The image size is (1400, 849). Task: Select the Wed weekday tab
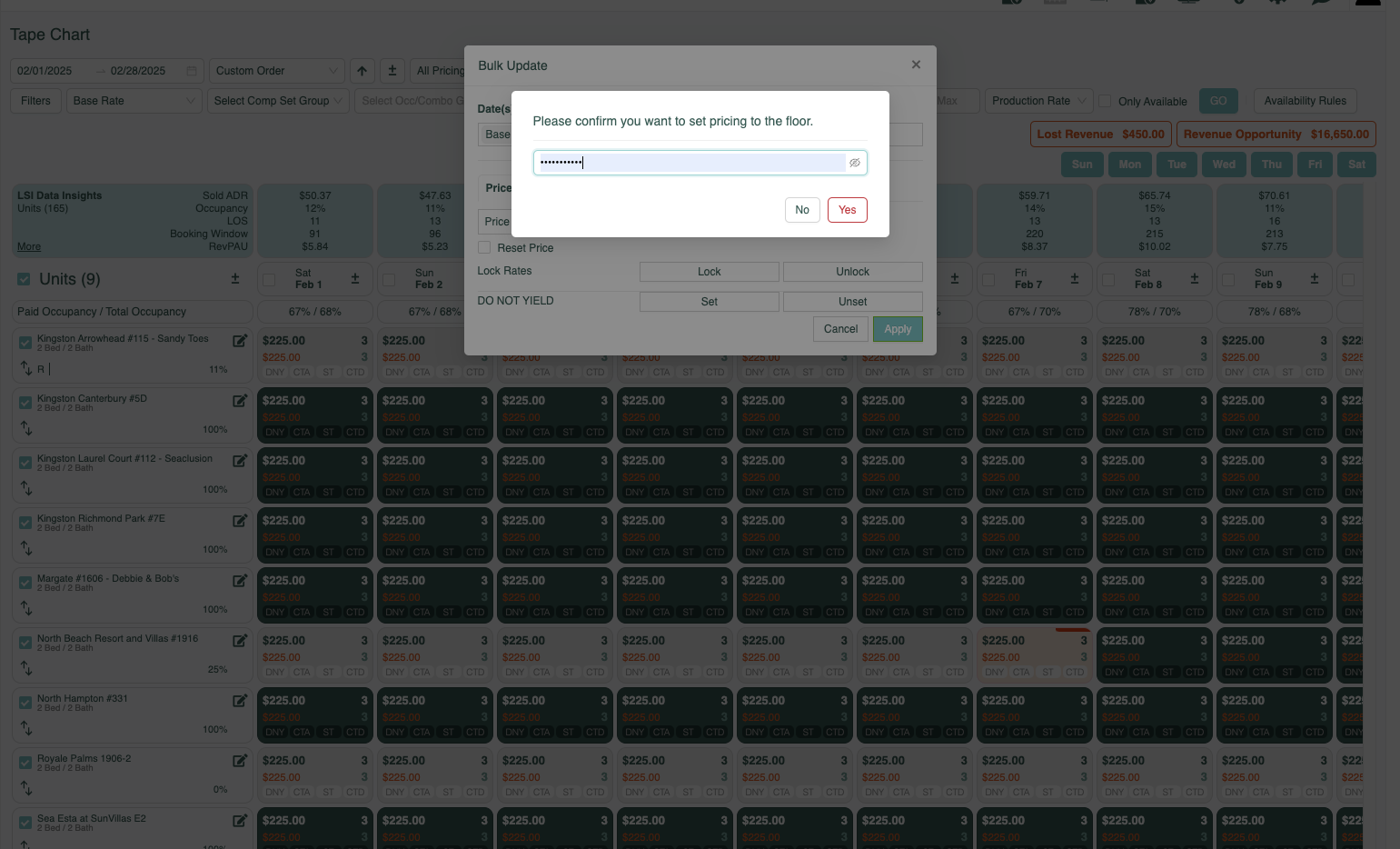coord(1224,165)
